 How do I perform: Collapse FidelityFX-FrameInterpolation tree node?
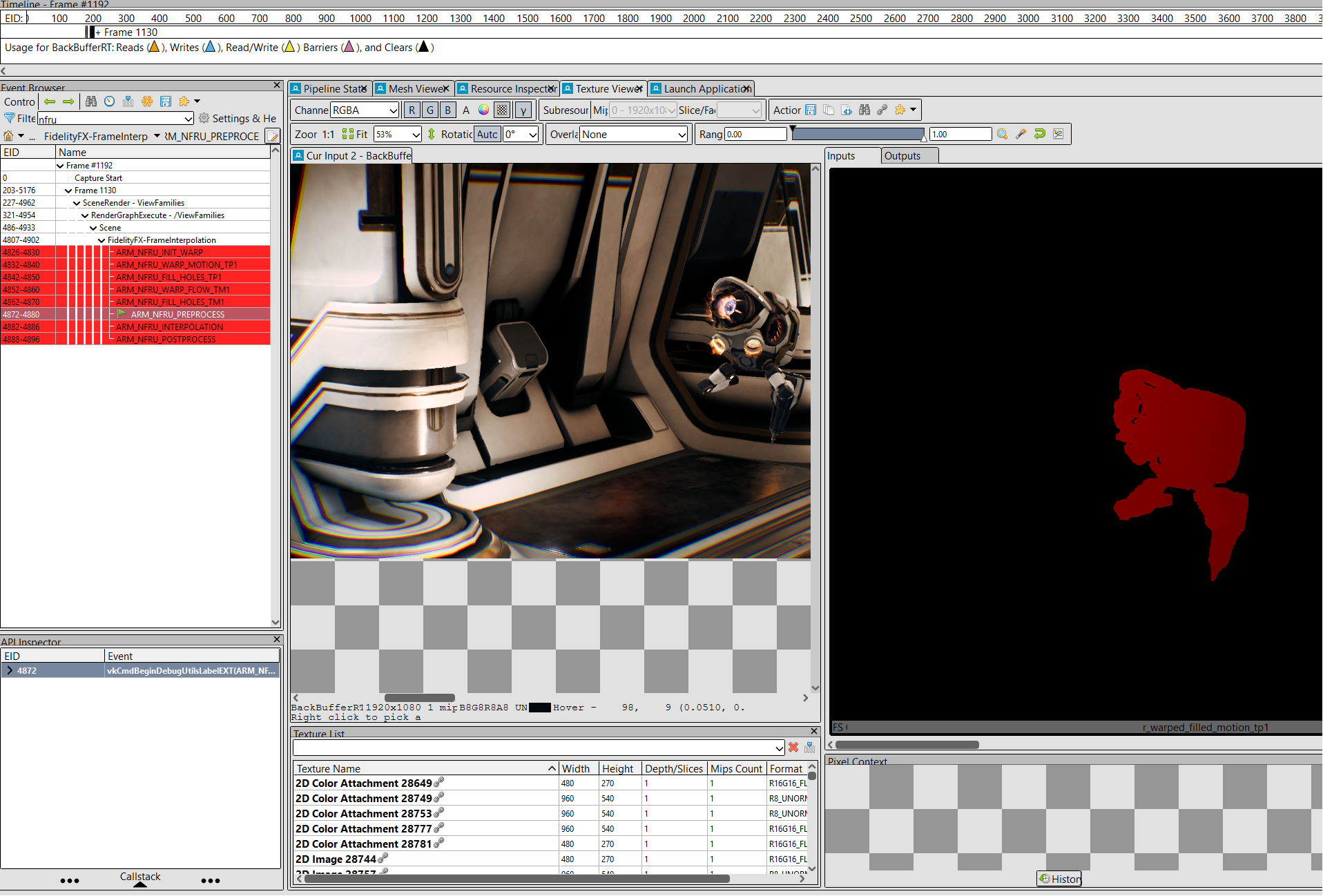pyautogui.click(x=102, y=240)
